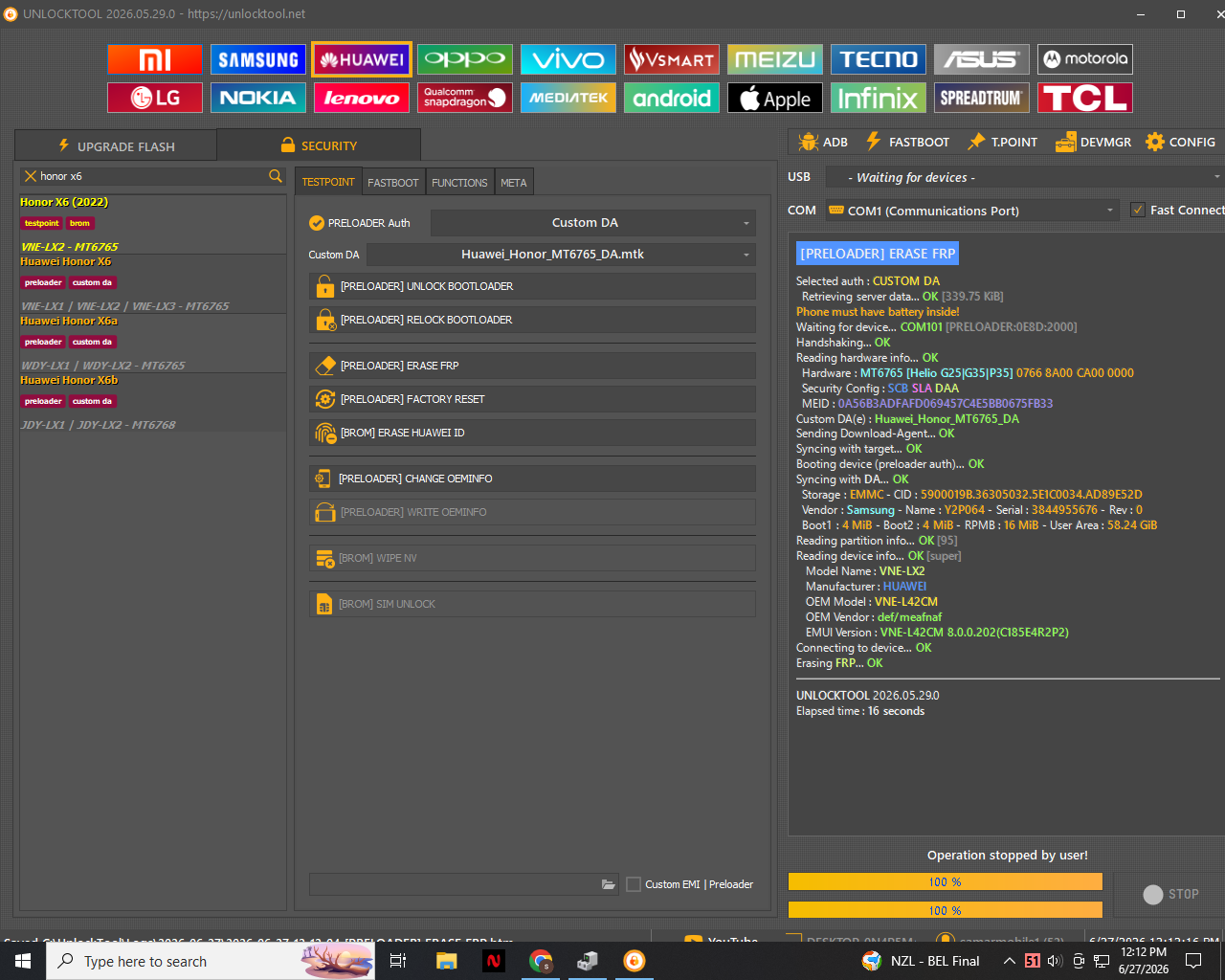Image resolution: width=1225 pixels, height=980 pixels.
Task: Open the Vsmart brand section
Action: pyautogui.click(x=672, y=59)
